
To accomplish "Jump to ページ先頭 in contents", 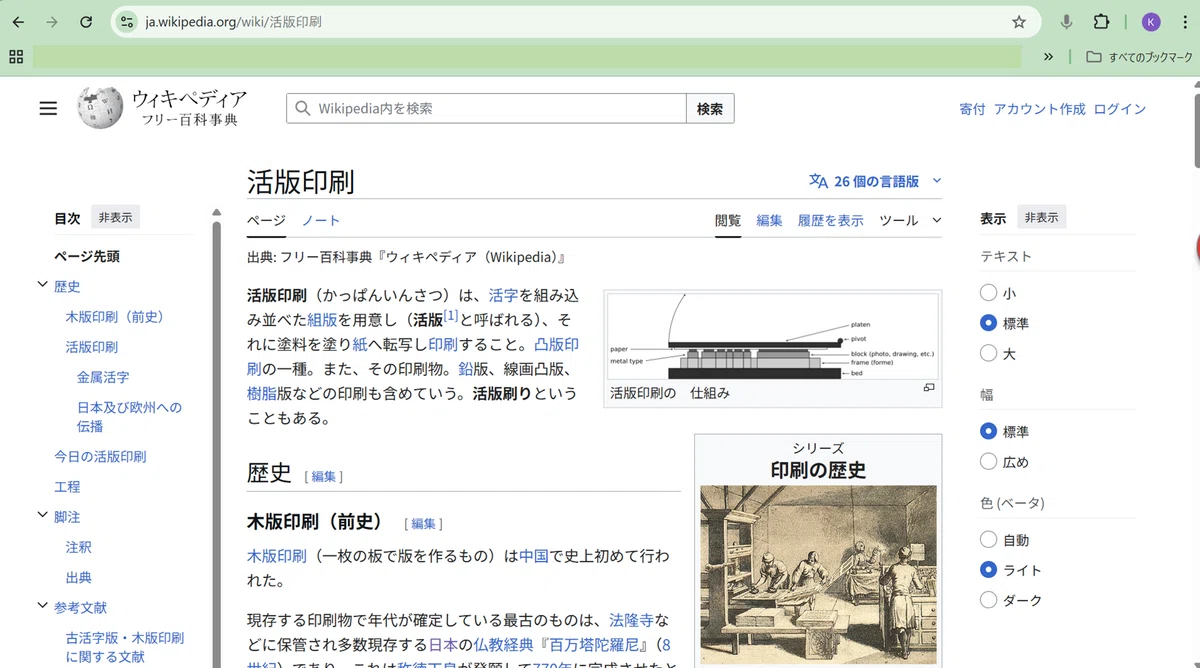I will tap(87, 256).
